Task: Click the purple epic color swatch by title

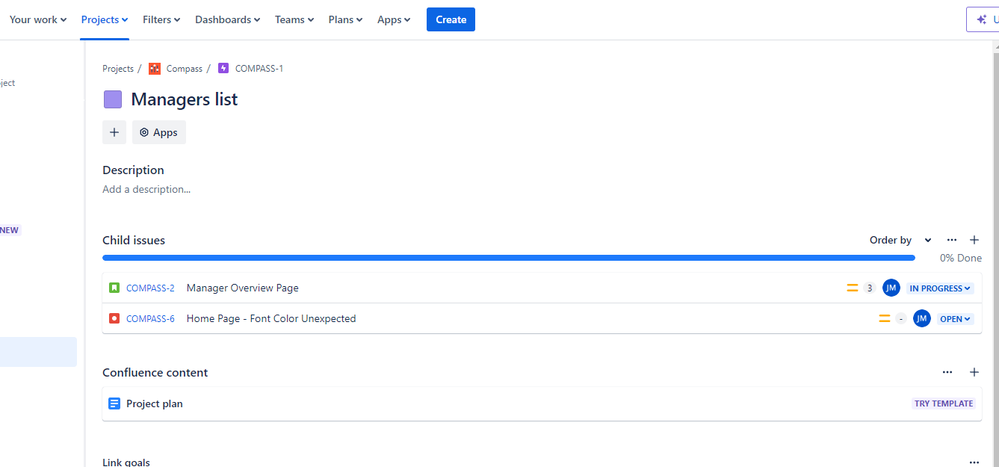Action: 113,99
